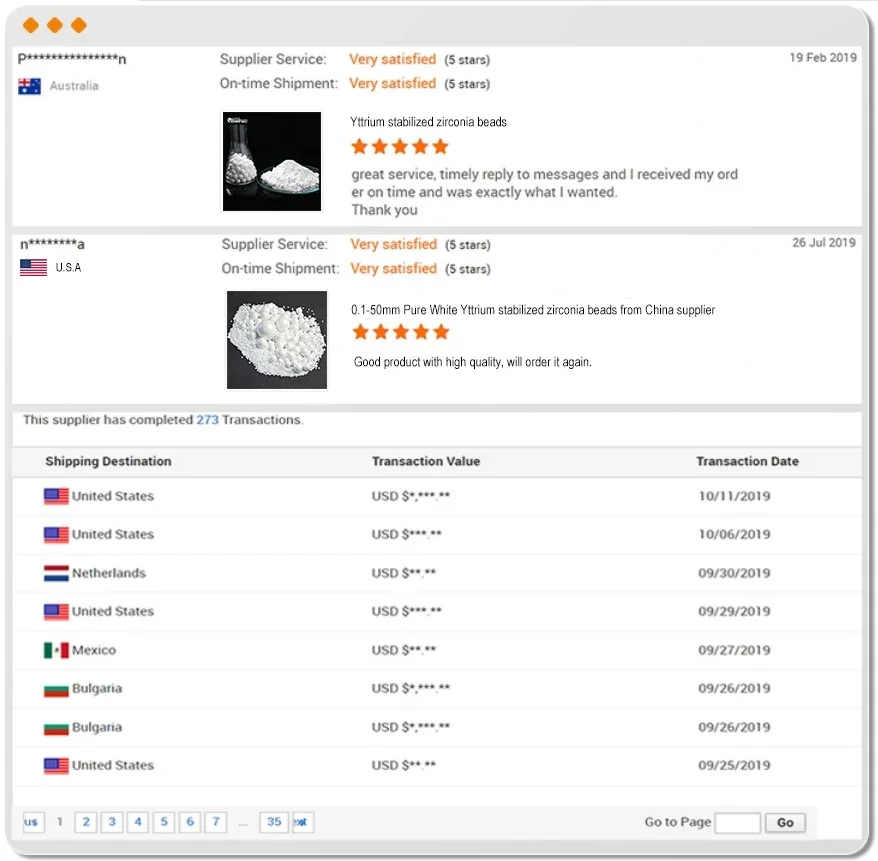The width and height of the screenshot is (878, 861).
Task: Select the reviewer name P***************n
Action: (x=72, y=59)
